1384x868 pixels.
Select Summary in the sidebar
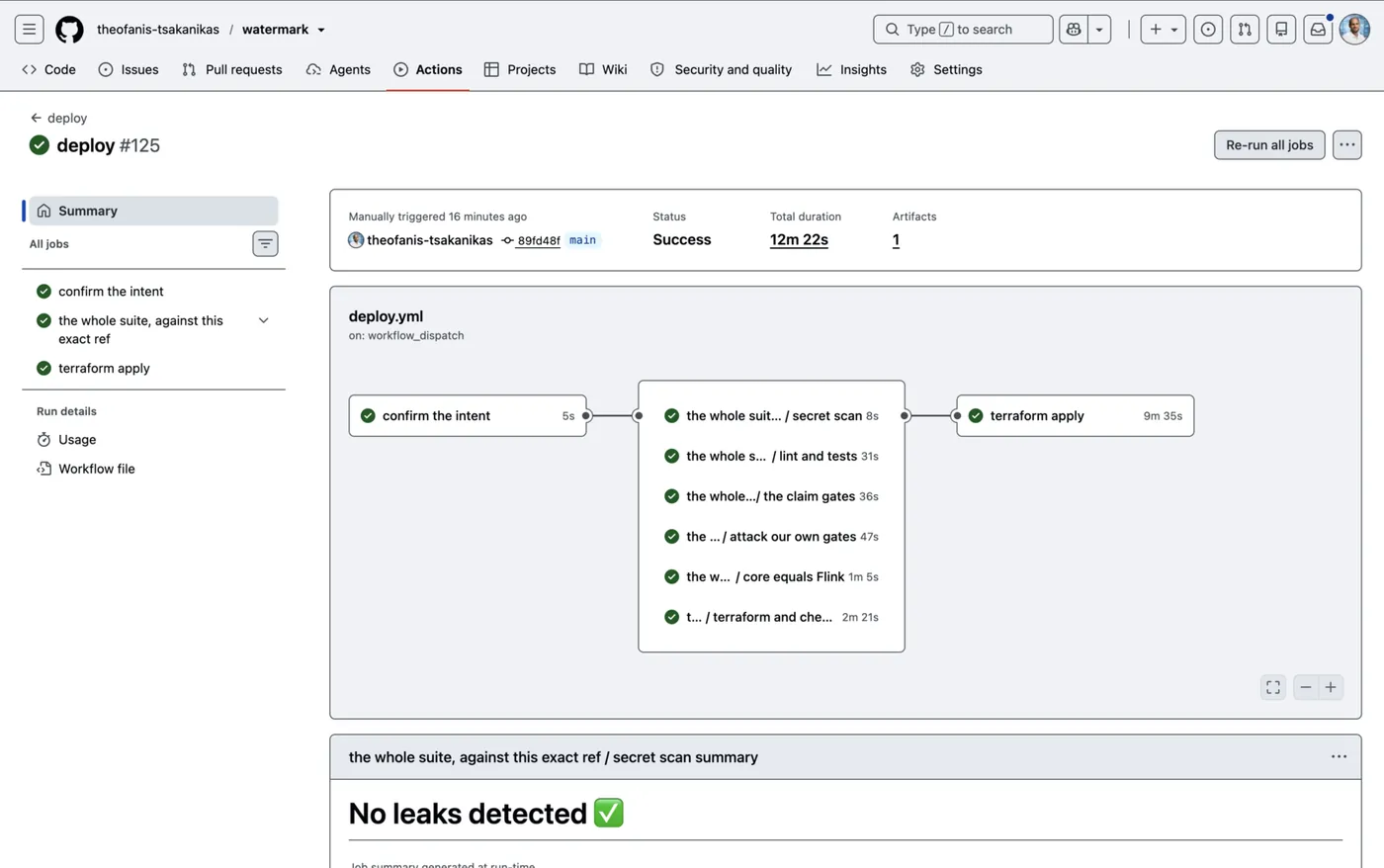point(153,211)
